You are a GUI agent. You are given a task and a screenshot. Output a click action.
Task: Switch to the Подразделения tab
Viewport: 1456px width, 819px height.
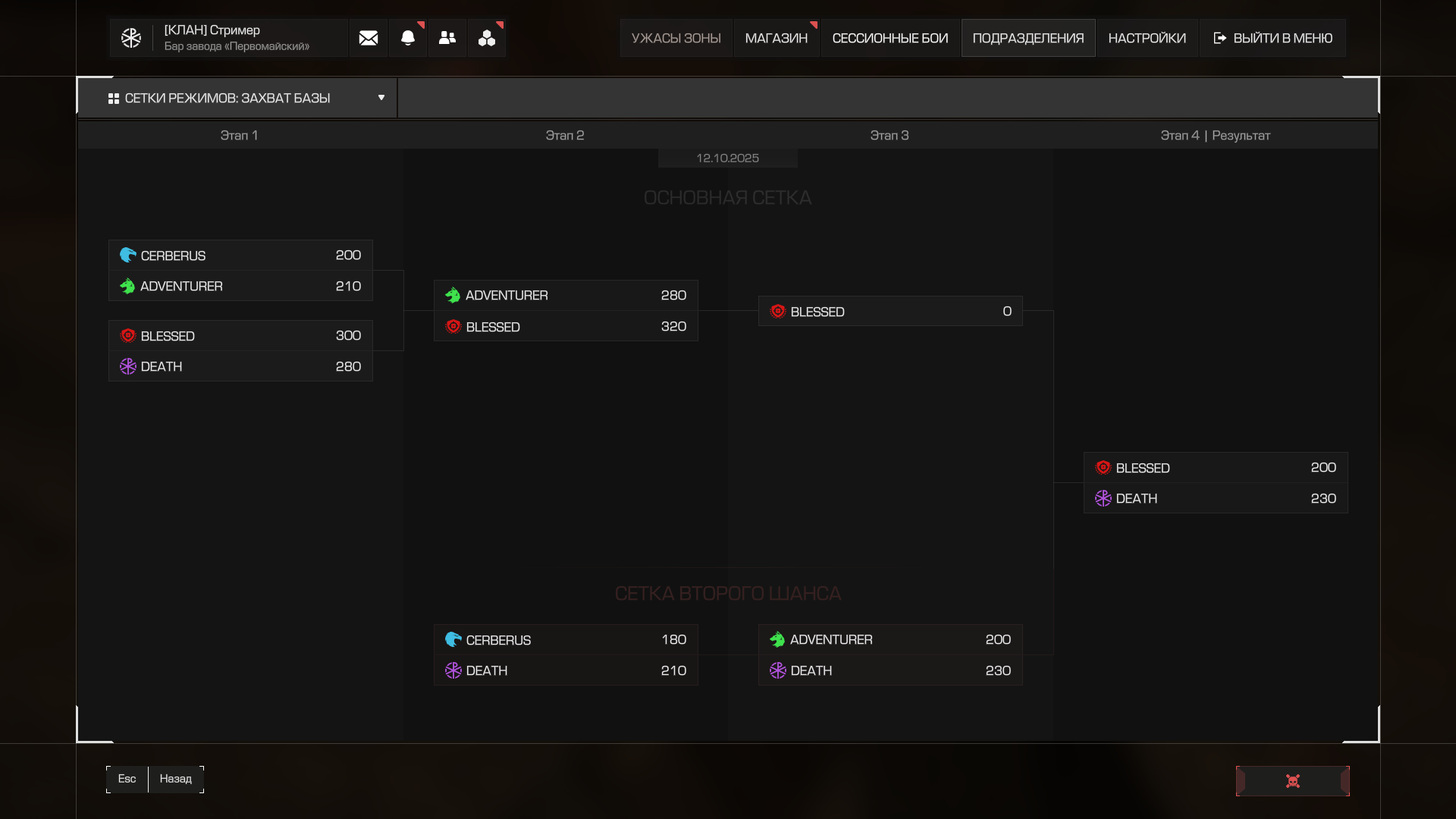(1028, 38)
